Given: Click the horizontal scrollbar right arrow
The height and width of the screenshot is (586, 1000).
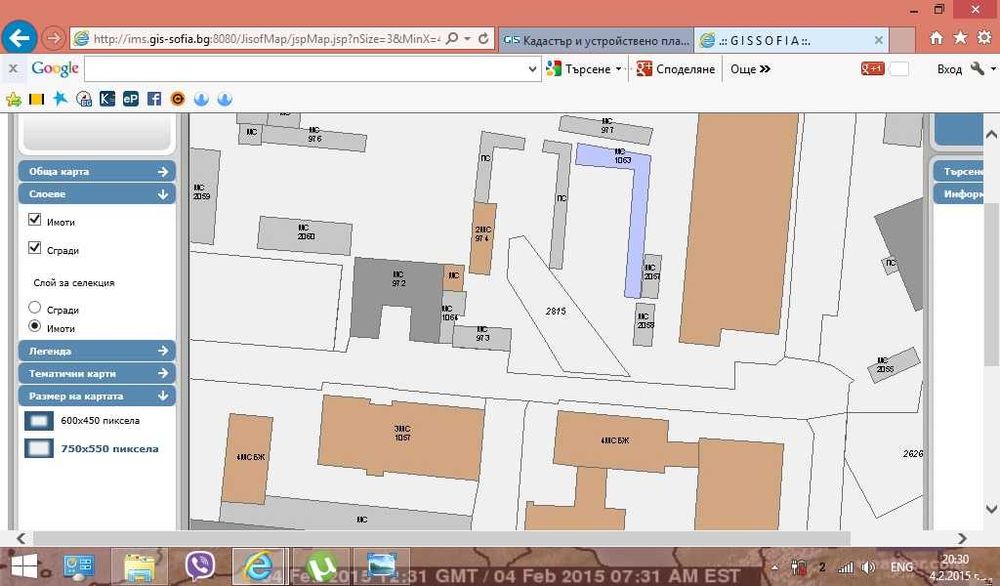Looking at the screenshot, I should [962, 539].
